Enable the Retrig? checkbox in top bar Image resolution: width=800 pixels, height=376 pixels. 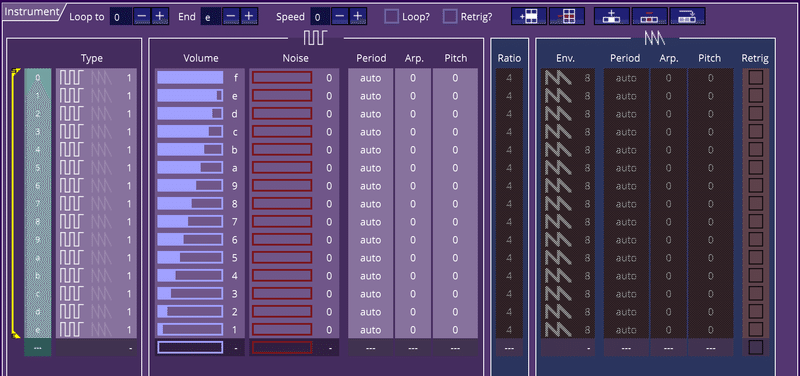pyautogui.click(x=450, y=16)
